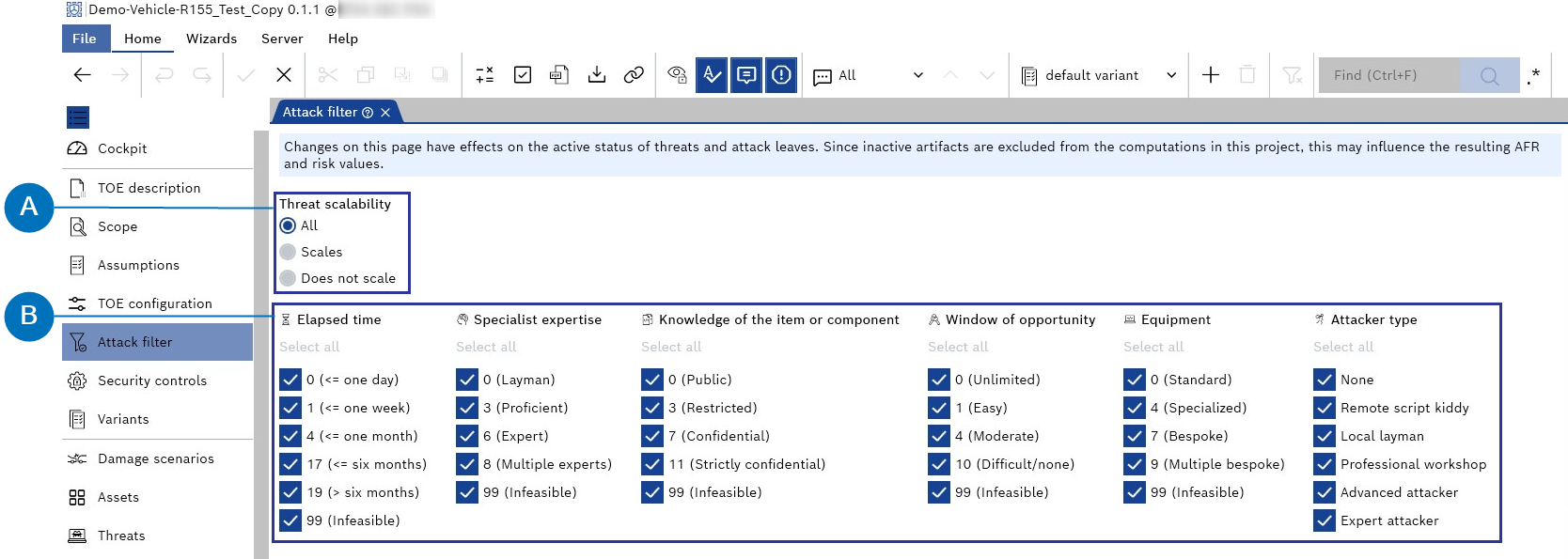1568x559 pixels.
Task: Open the Server menu
Action: [x=282, y=39]
